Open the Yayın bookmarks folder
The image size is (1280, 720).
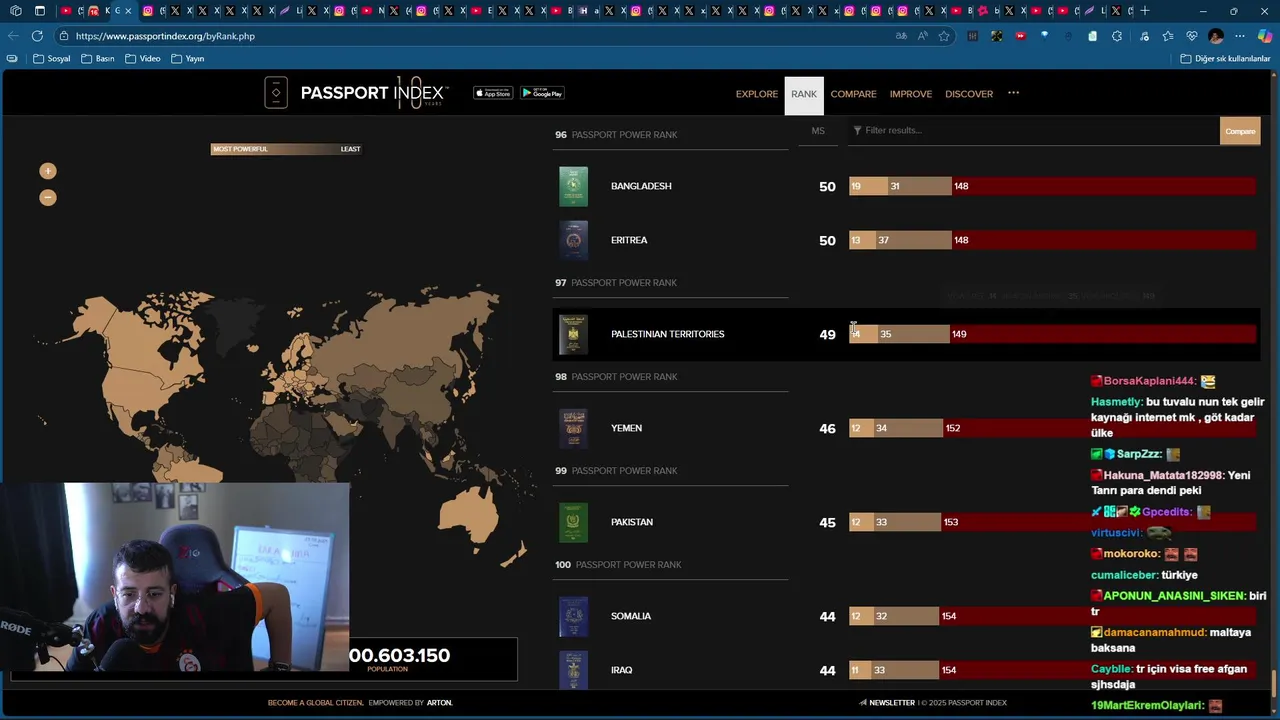pos(187,59)
